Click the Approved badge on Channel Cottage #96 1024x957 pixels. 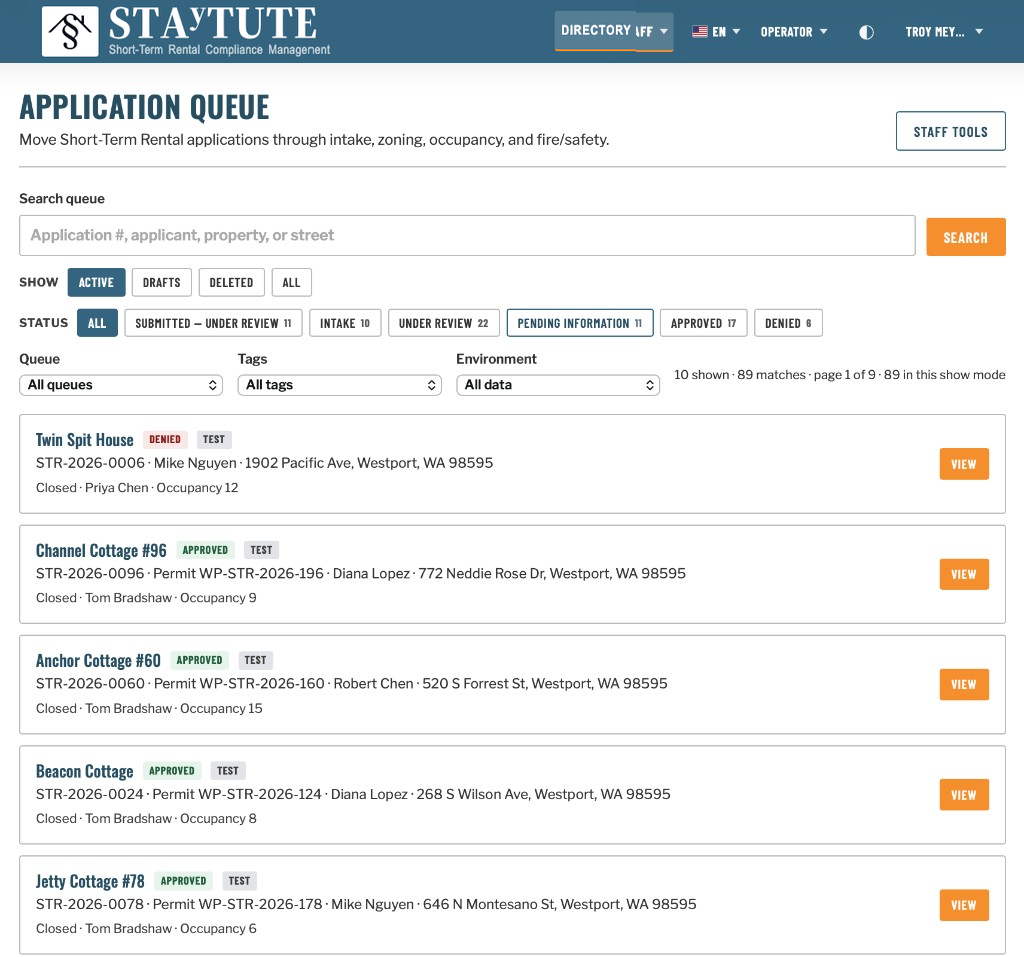coord(205,550)
